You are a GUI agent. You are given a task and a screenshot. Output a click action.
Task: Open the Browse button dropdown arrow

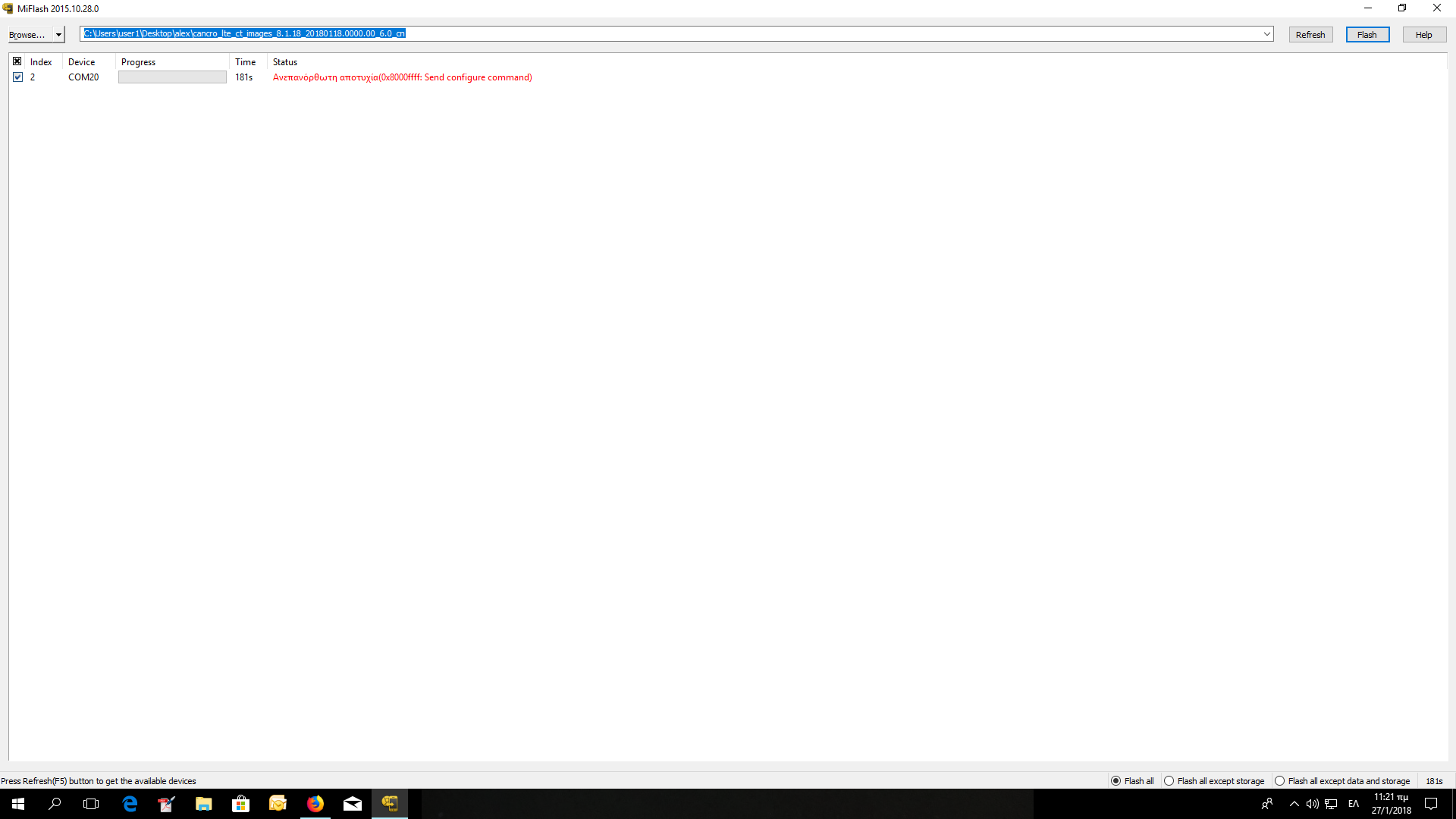pyautogui.click(x=58, y=35)
